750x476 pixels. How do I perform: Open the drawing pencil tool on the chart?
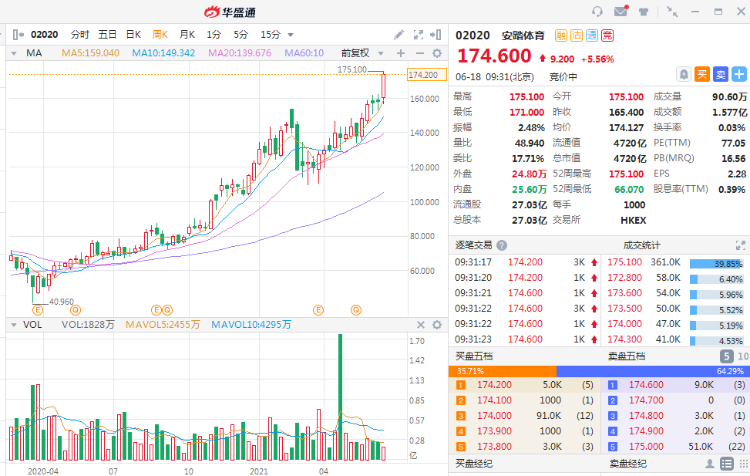click(x=398, y=34)
